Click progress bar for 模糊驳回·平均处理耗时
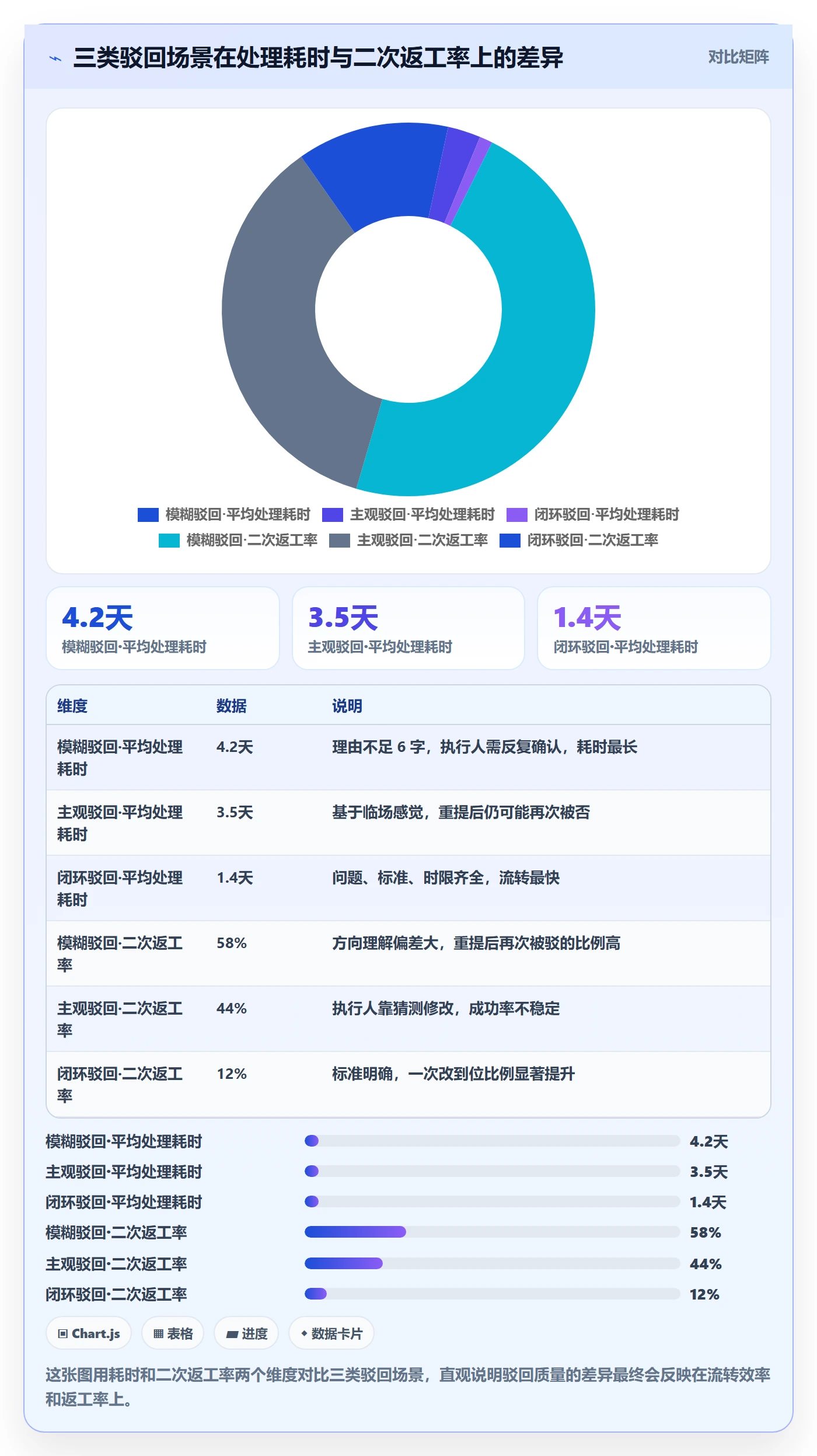Screen dimensions: 817x1456 492,1141
